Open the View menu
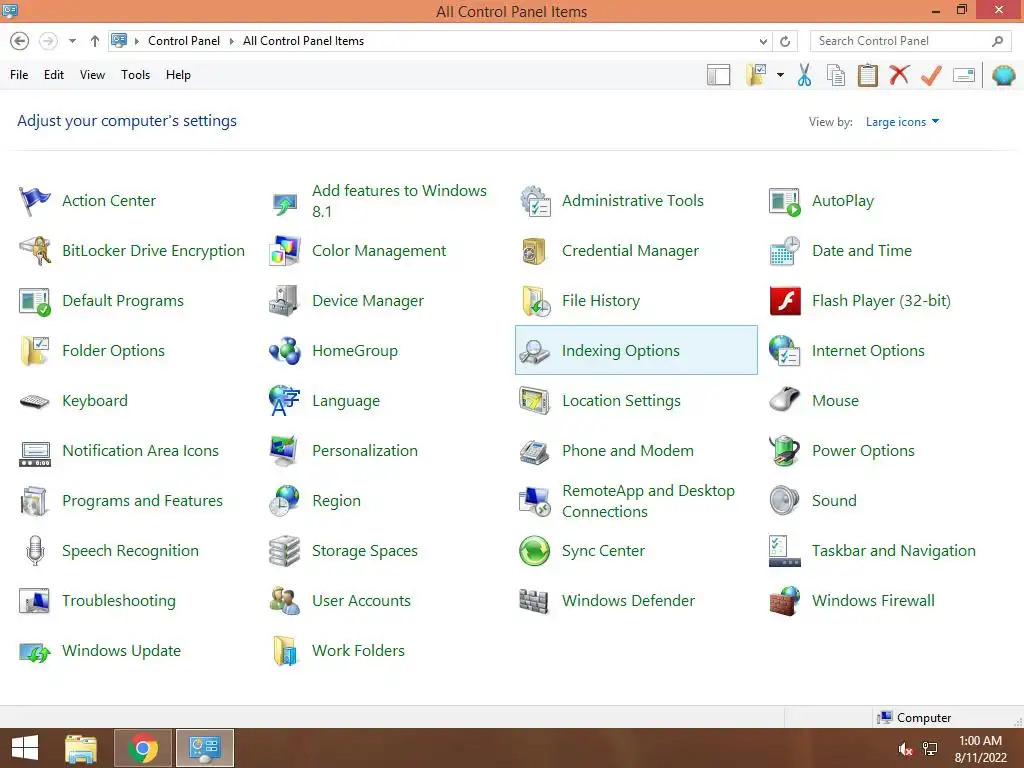The width and height of the screenshot is (1024, 768). pos(92,75)
